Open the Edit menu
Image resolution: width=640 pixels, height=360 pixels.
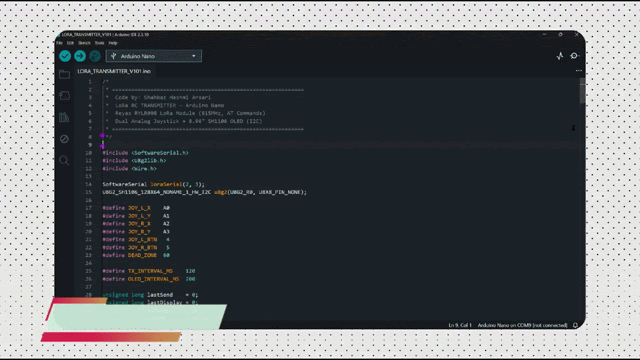[70, 43]
